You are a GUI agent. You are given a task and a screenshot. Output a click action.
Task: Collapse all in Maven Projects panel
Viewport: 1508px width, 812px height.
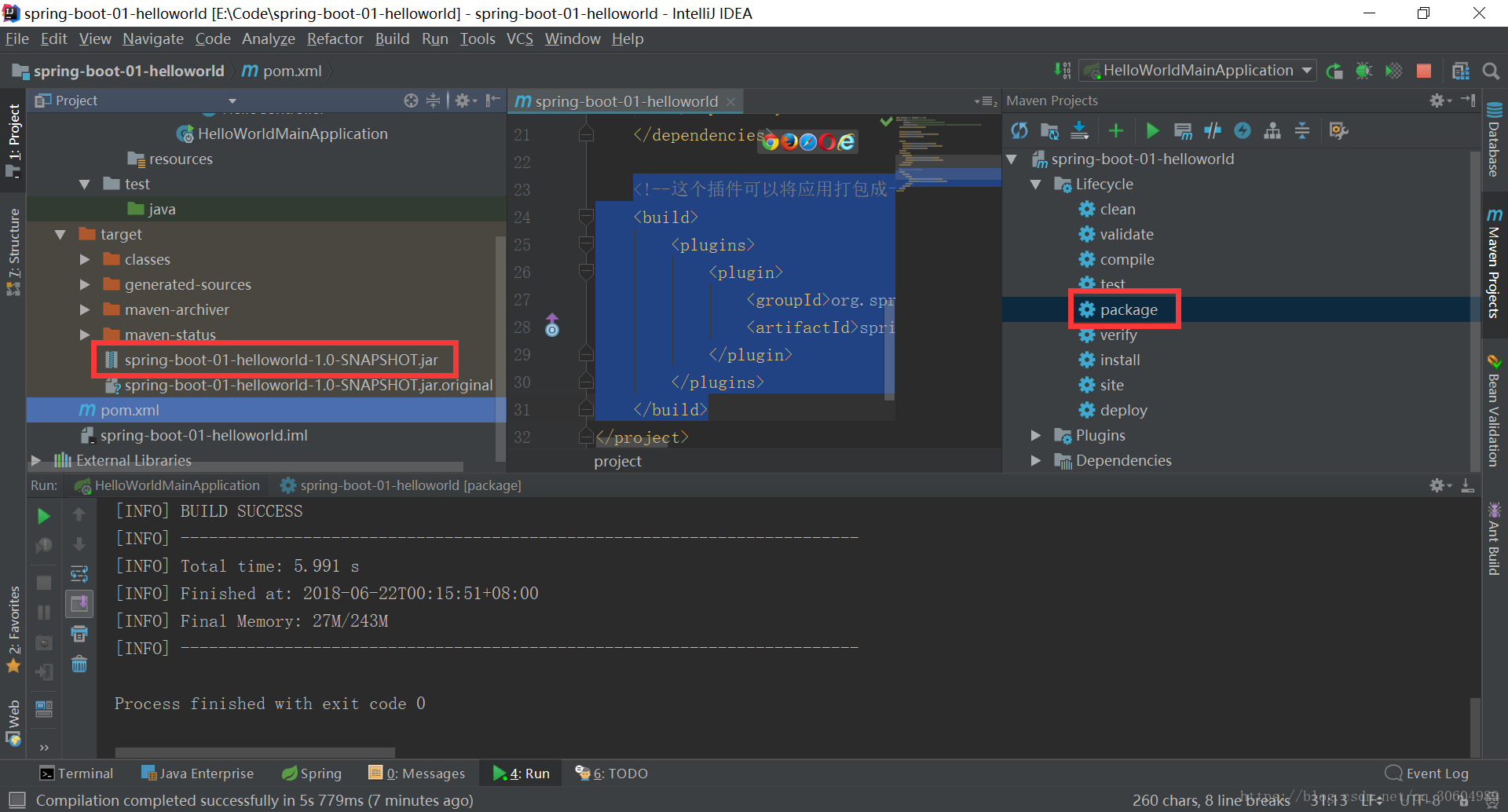pyautogui.click(x=1302, y=130)
